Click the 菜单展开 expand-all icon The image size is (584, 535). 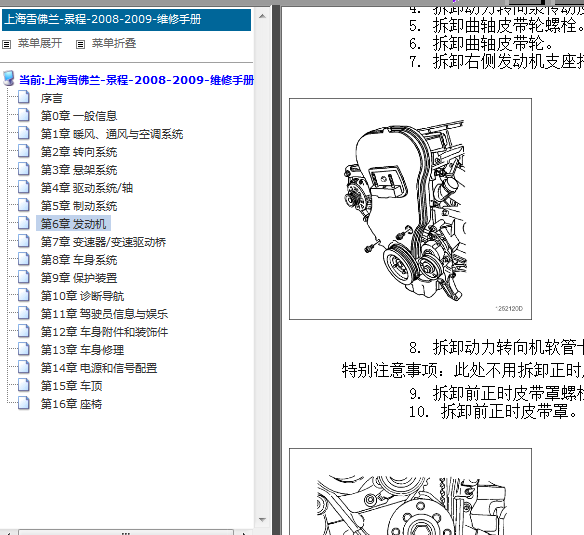click(6, 45)
